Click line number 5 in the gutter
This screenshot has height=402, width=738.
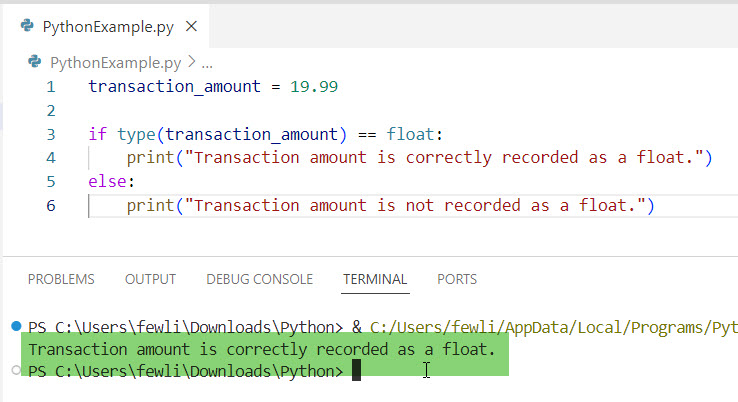pyautogui.click(x=51, y=182)
